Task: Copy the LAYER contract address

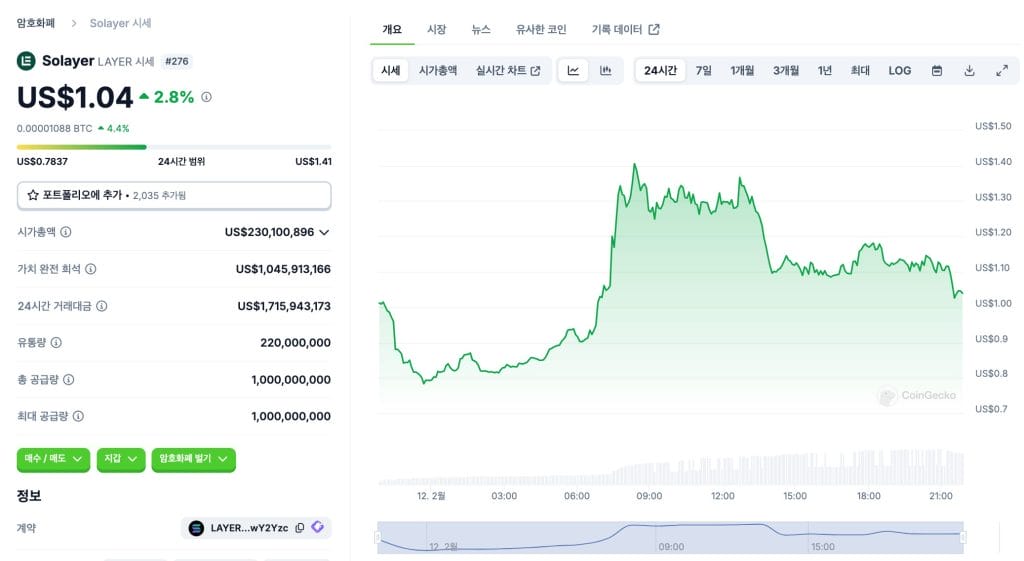Action: pyautogui.click(x=300, y=528)
